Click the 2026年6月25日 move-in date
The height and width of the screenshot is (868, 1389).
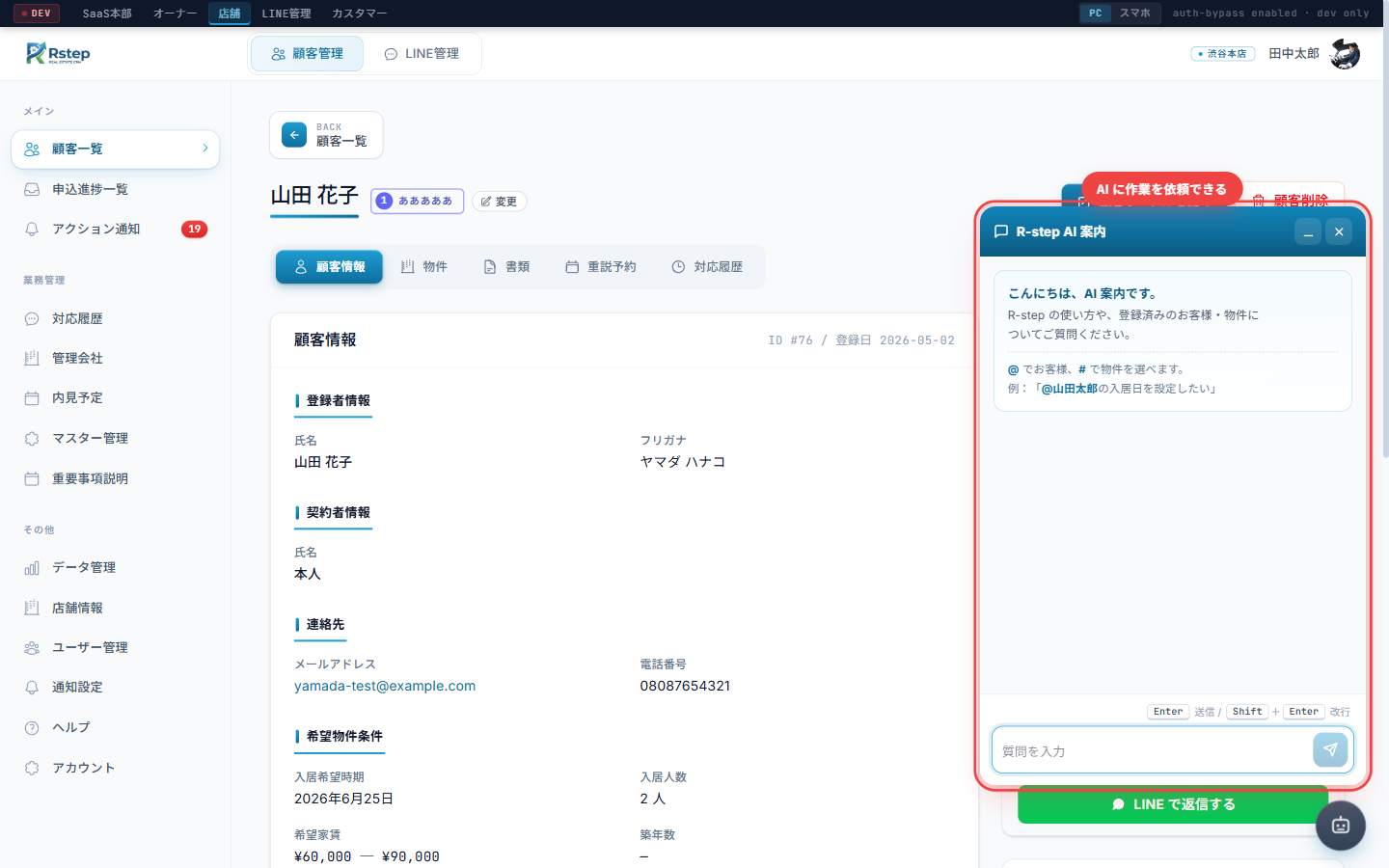(343, 799)
